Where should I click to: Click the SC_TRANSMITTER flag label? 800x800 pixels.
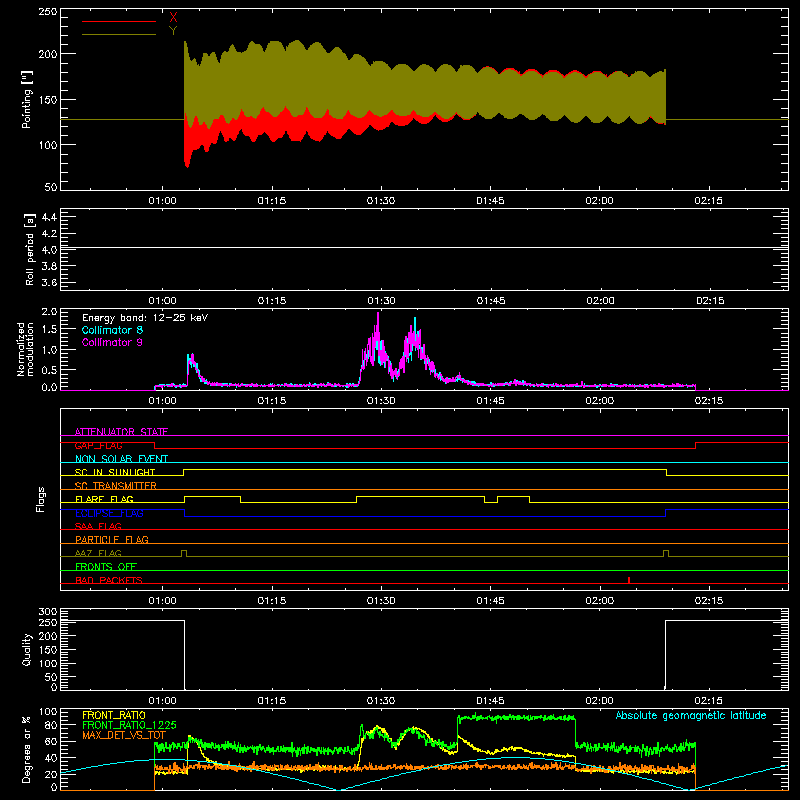coord(116,485)
